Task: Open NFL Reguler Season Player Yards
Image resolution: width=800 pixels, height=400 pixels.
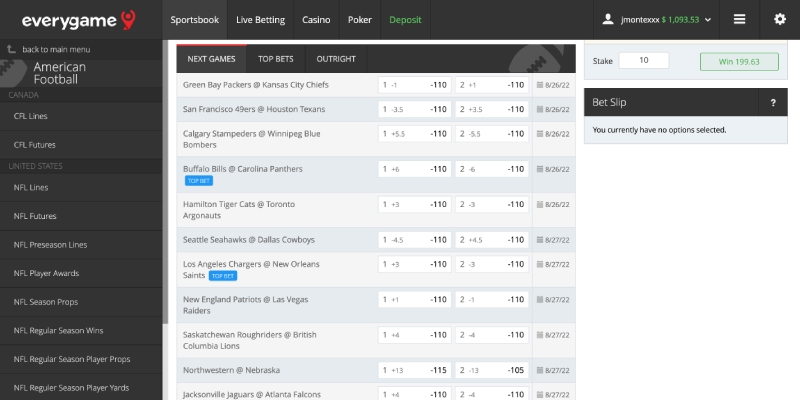Action: tap(81, 387)
